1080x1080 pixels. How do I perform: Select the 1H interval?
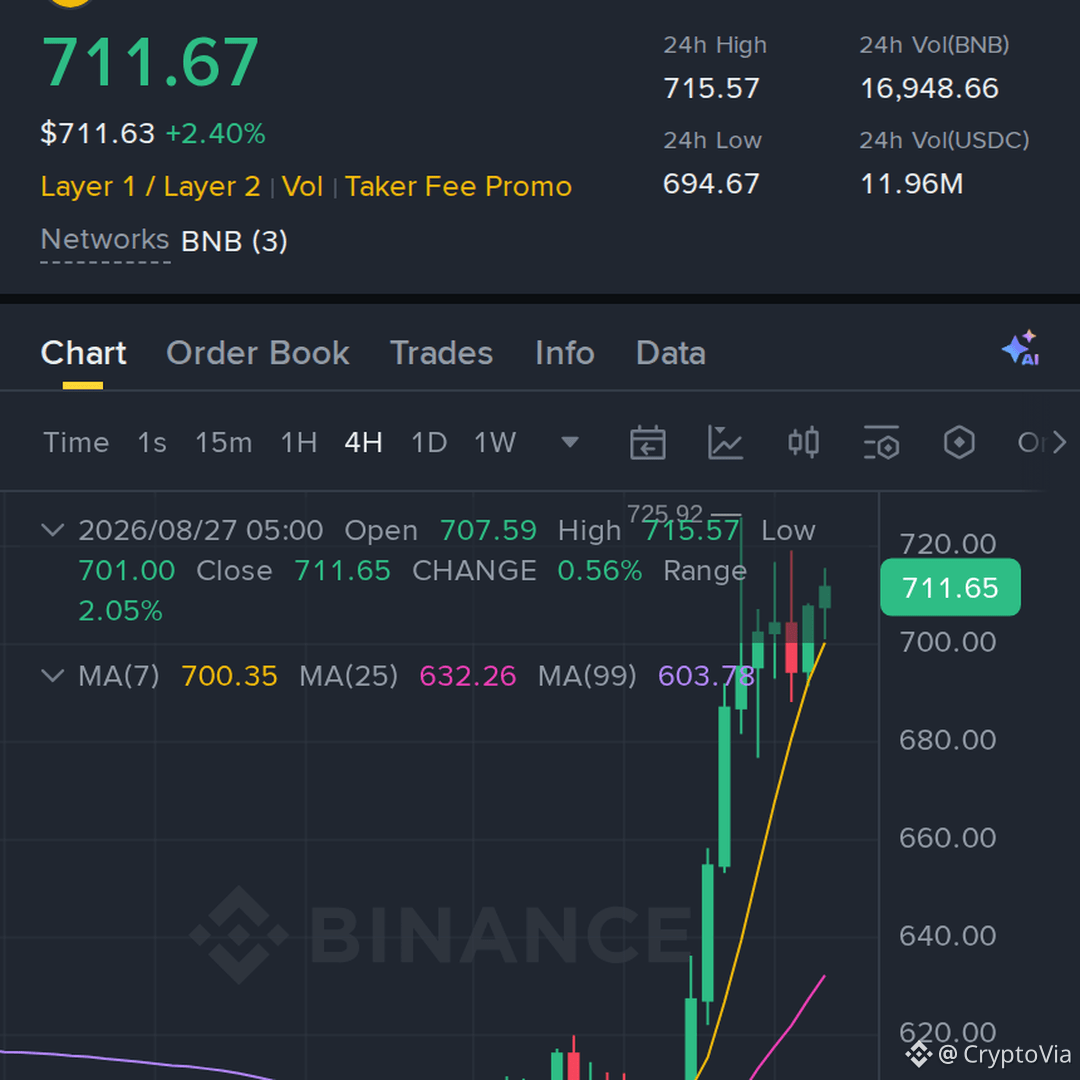pyautogui.click(x=298, y=442)
